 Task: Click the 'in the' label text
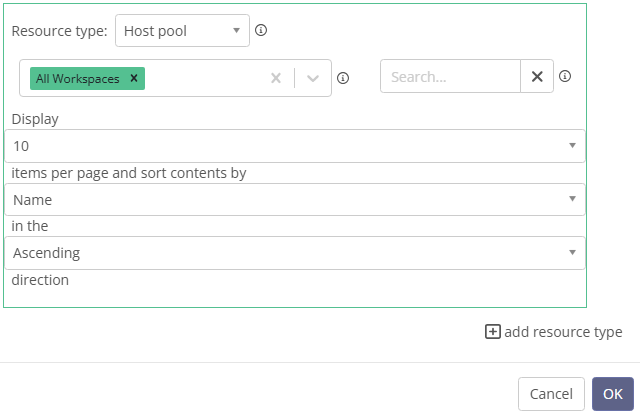[30, 226]
